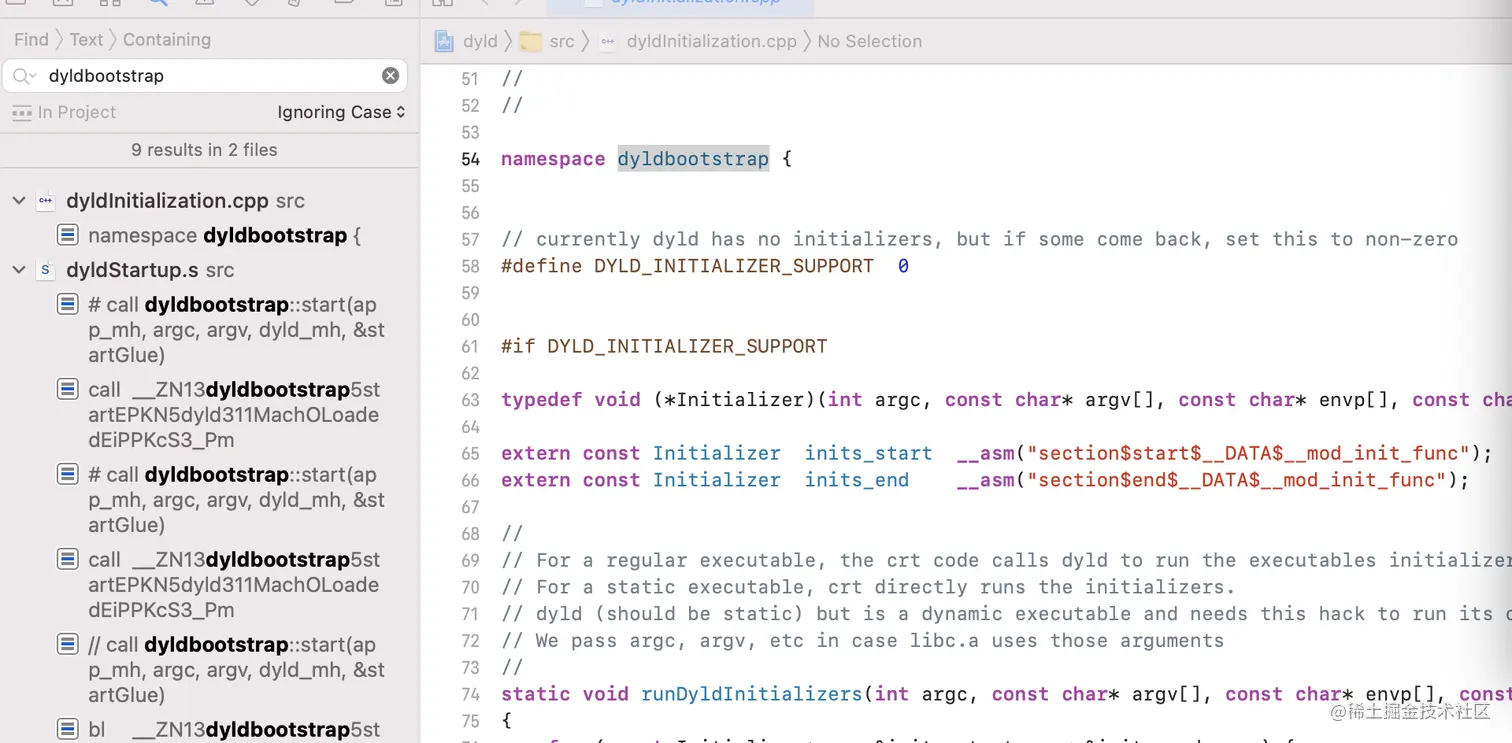Open the dyld project jump bar menu

tap(480, 41)
